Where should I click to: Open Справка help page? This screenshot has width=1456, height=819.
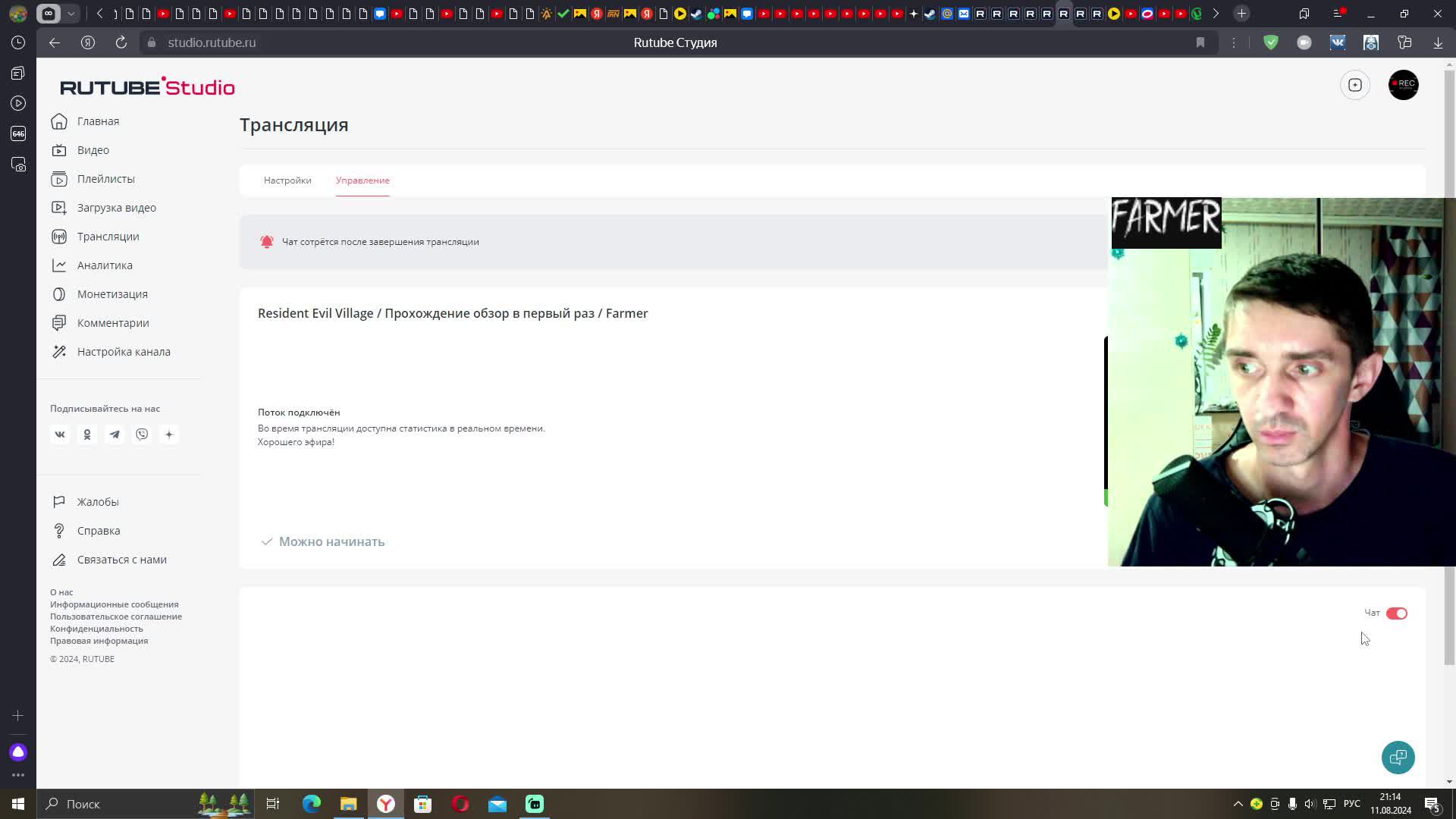pyautogui.click(x=86, y=531)
